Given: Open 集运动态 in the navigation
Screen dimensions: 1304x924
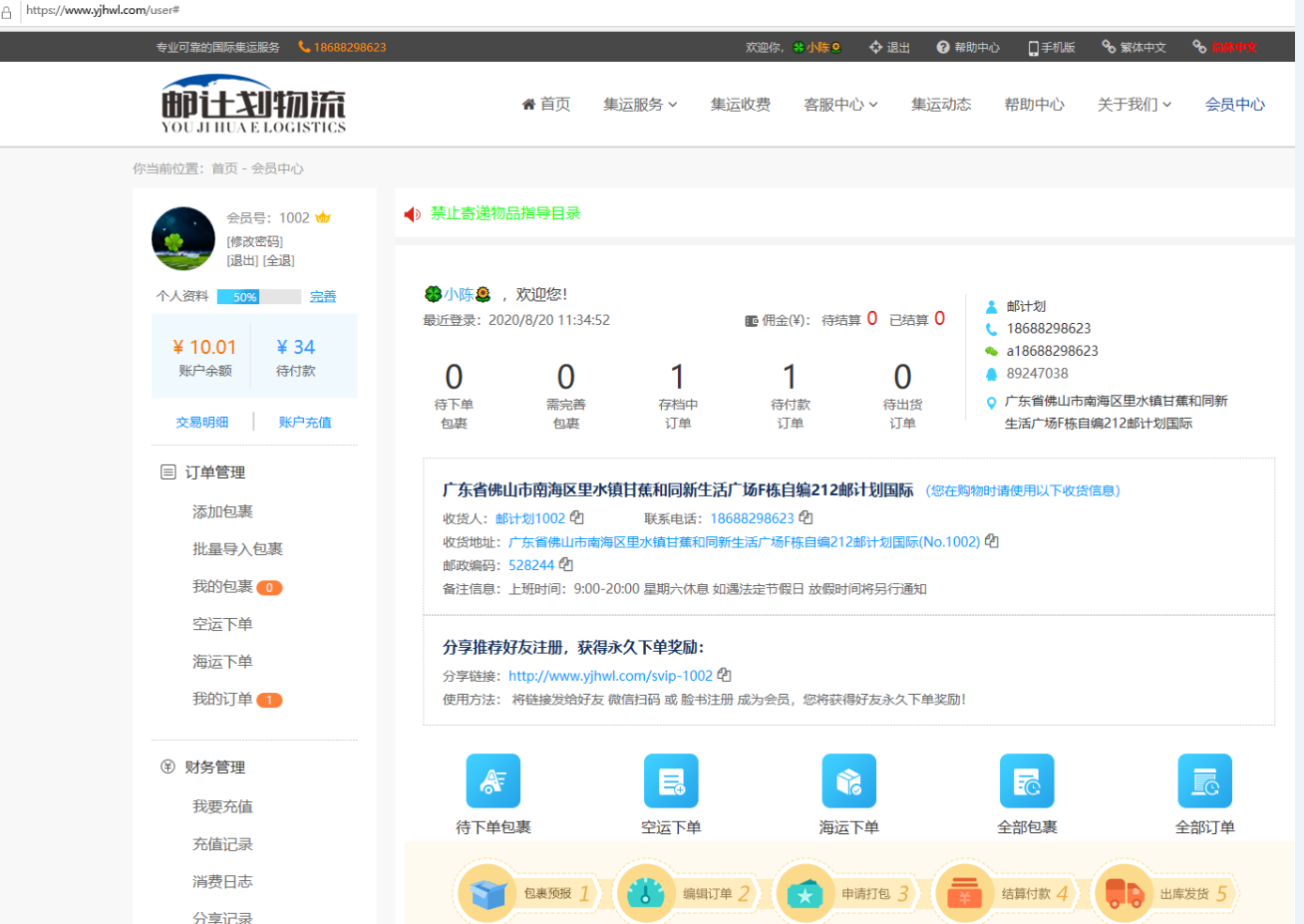Looking at the screenshot, I should coord(941,104).
